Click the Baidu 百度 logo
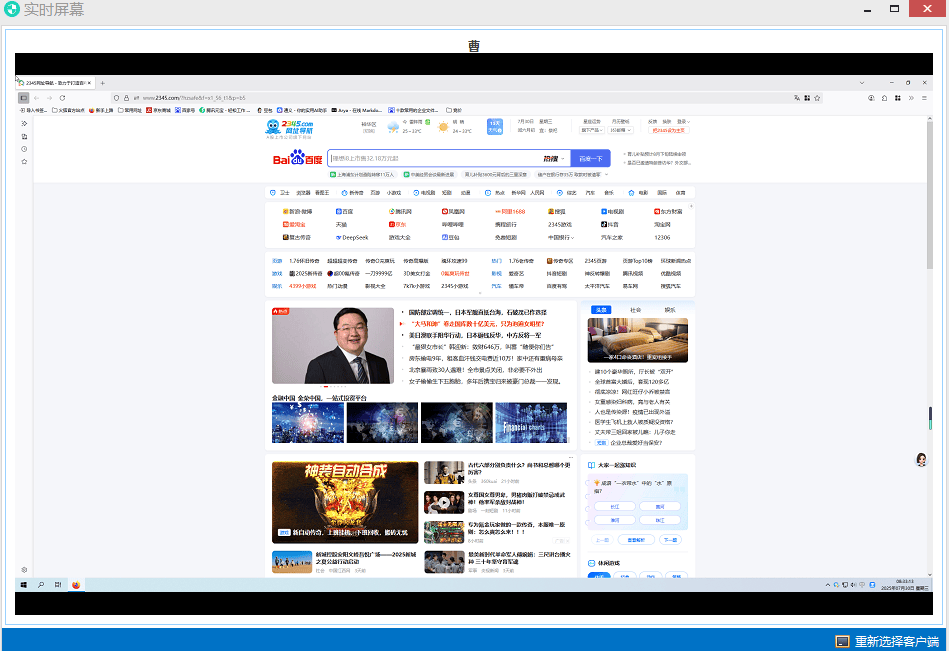The width and height of the screenshot is (949, 651). [x=297, y=159]
